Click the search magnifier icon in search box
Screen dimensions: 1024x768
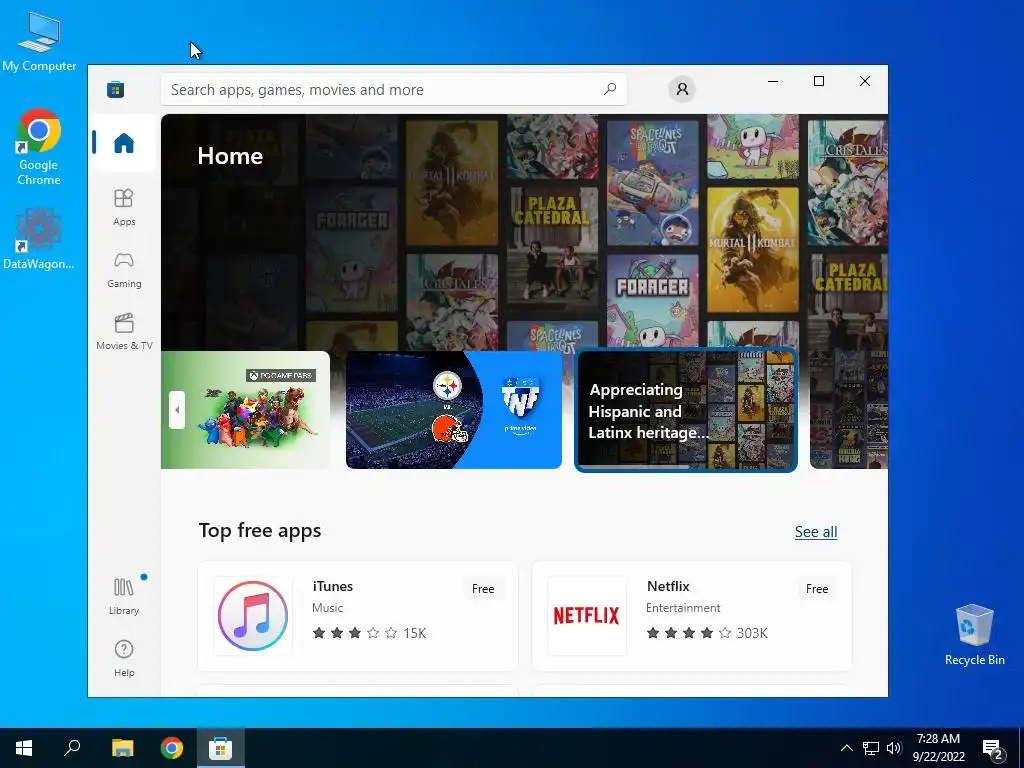pos(610,89)
